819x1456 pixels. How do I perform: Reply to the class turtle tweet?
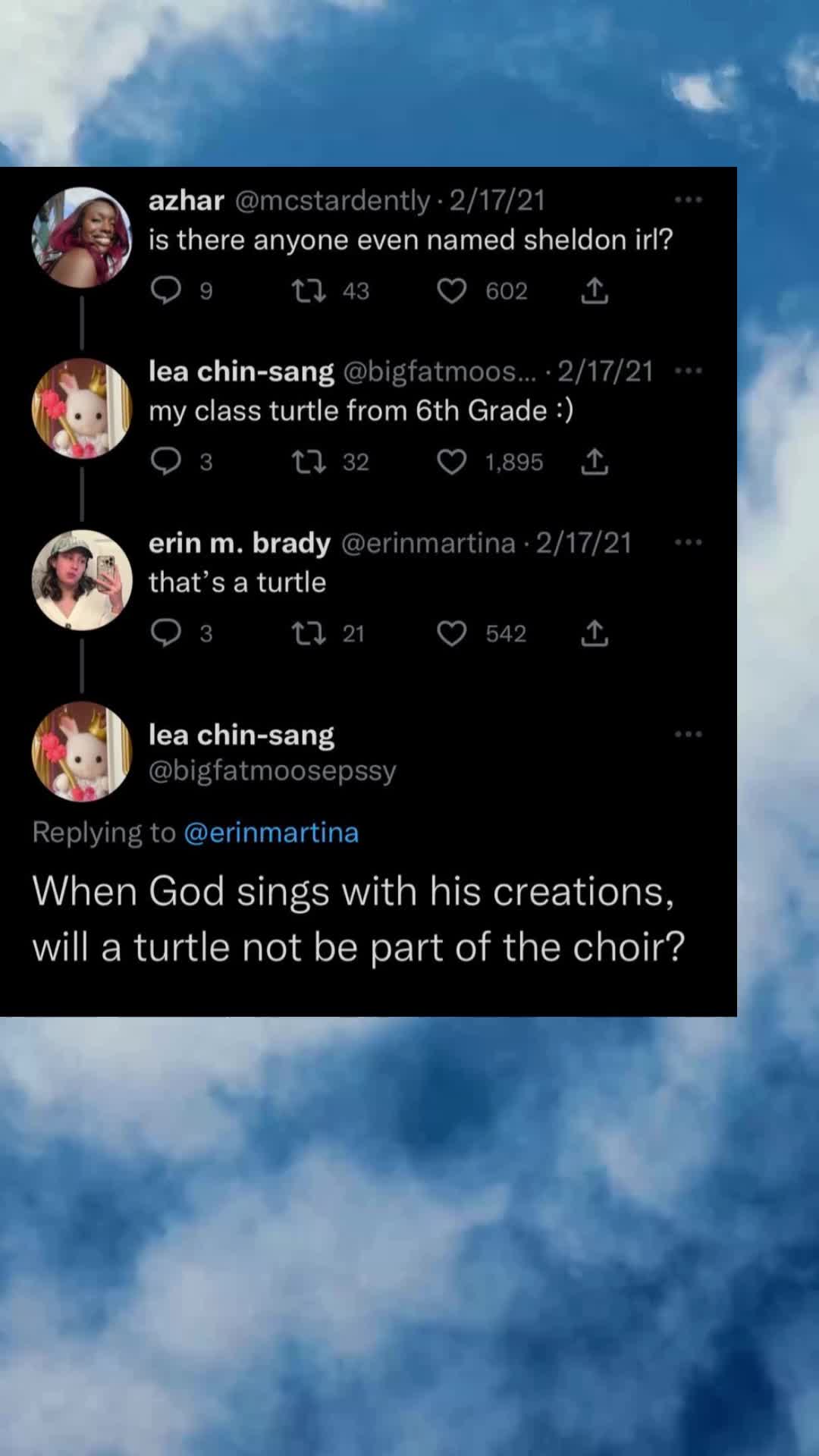coord(166,462)
